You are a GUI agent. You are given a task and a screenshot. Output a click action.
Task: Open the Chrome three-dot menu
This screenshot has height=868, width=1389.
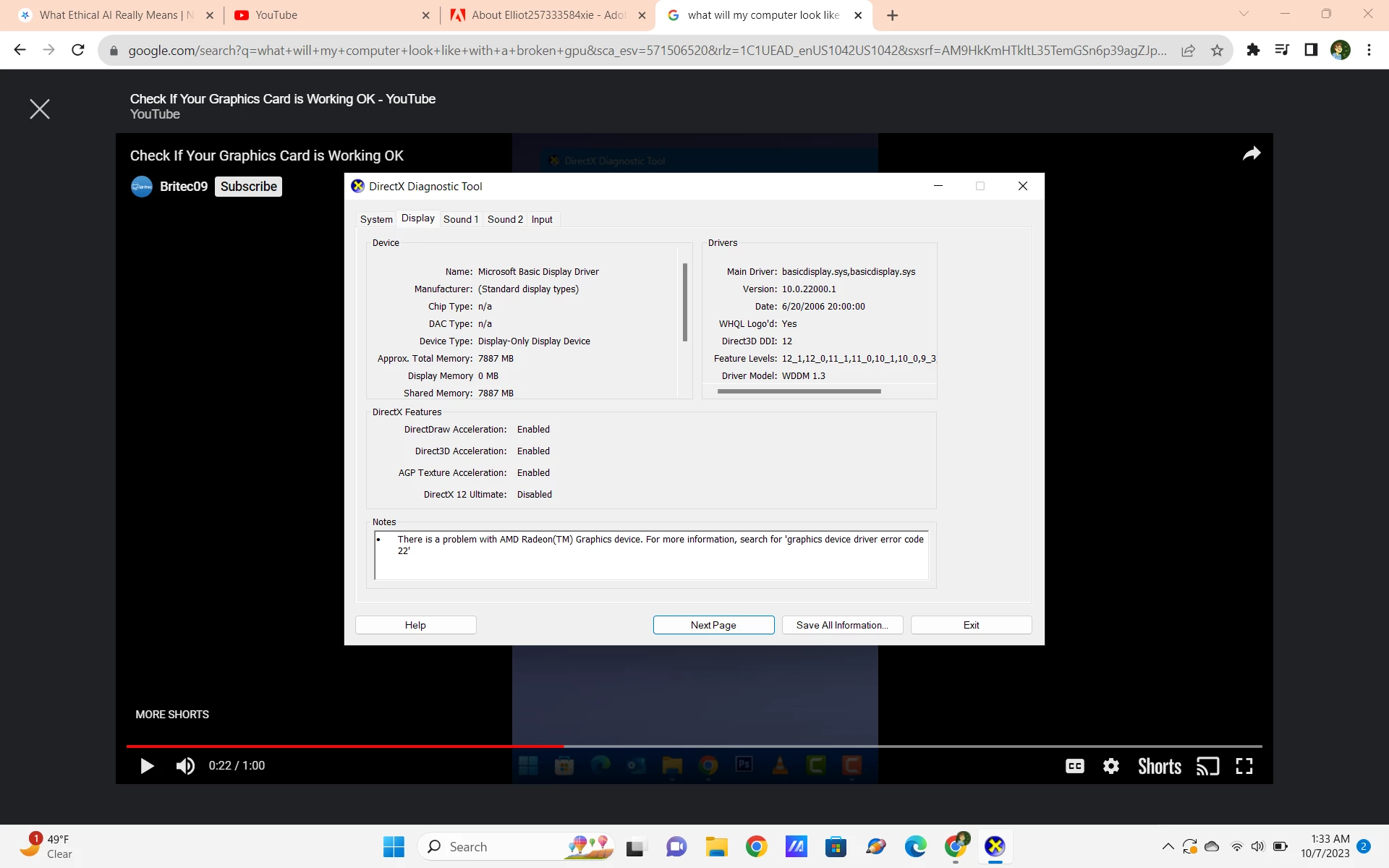[x=1369, y=50]
